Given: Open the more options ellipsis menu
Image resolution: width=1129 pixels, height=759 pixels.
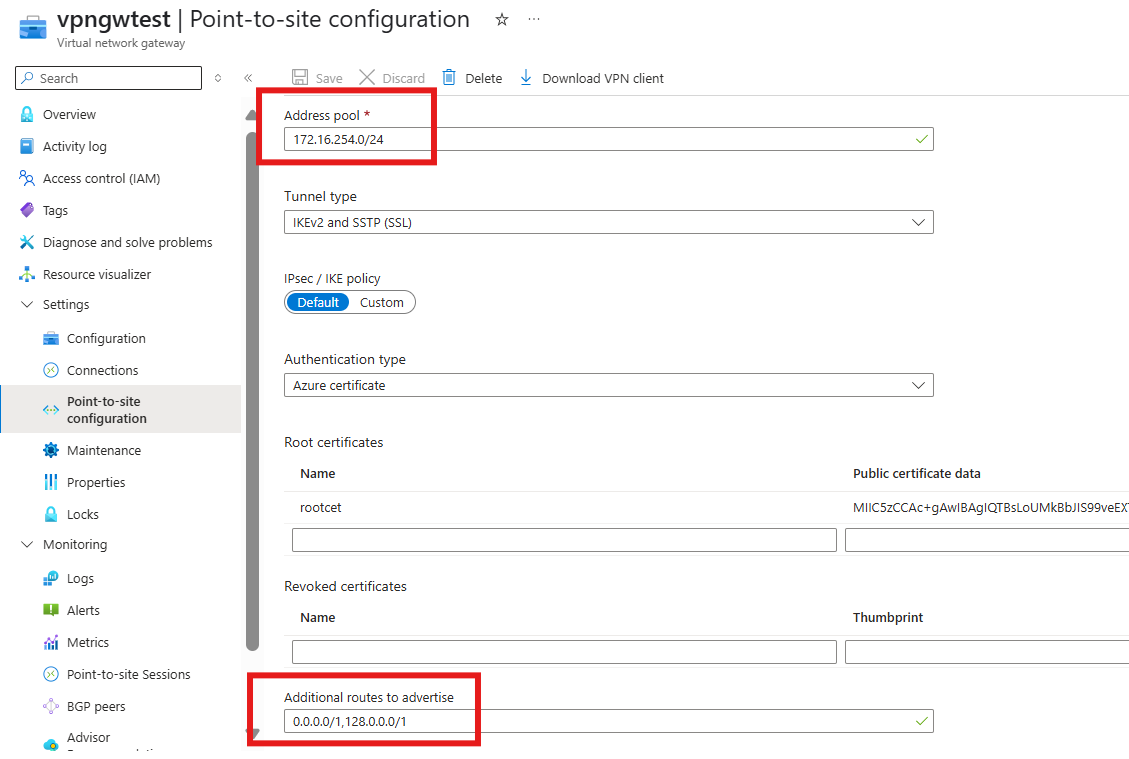Looking at the screenshot, I should 533,18.
